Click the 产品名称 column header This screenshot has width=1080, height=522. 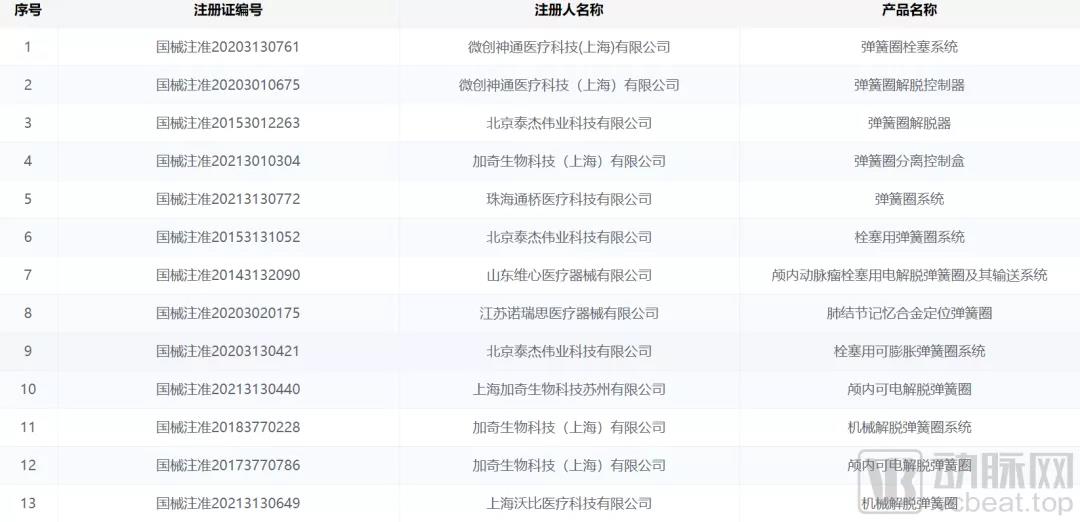909,10
